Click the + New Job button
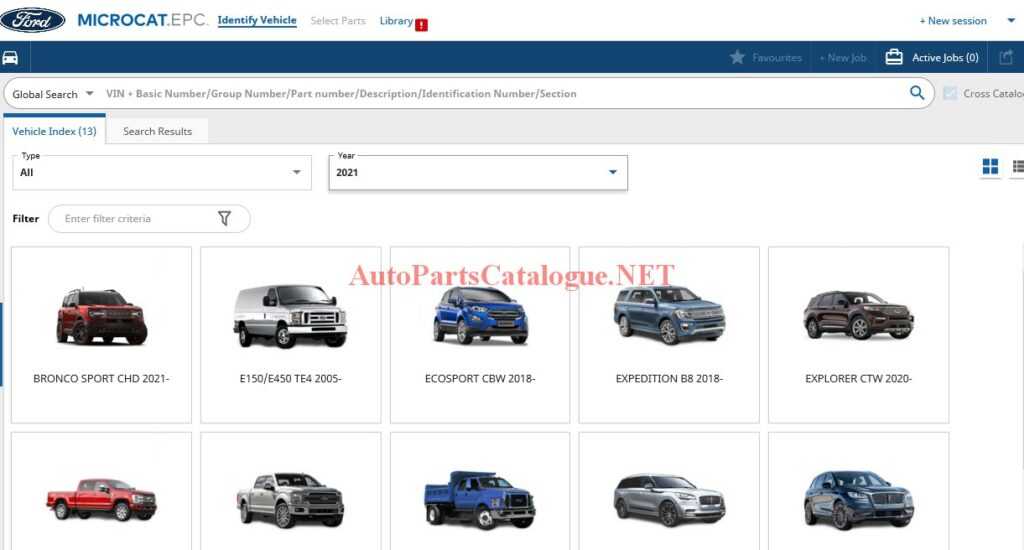 (x=842, y=58)
